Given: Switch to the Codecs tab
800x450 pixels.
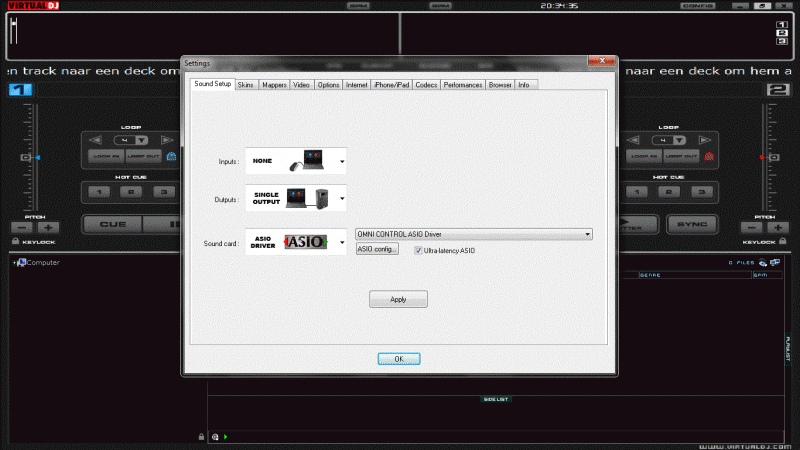Looking at the screenshot, I should [426, 85].
